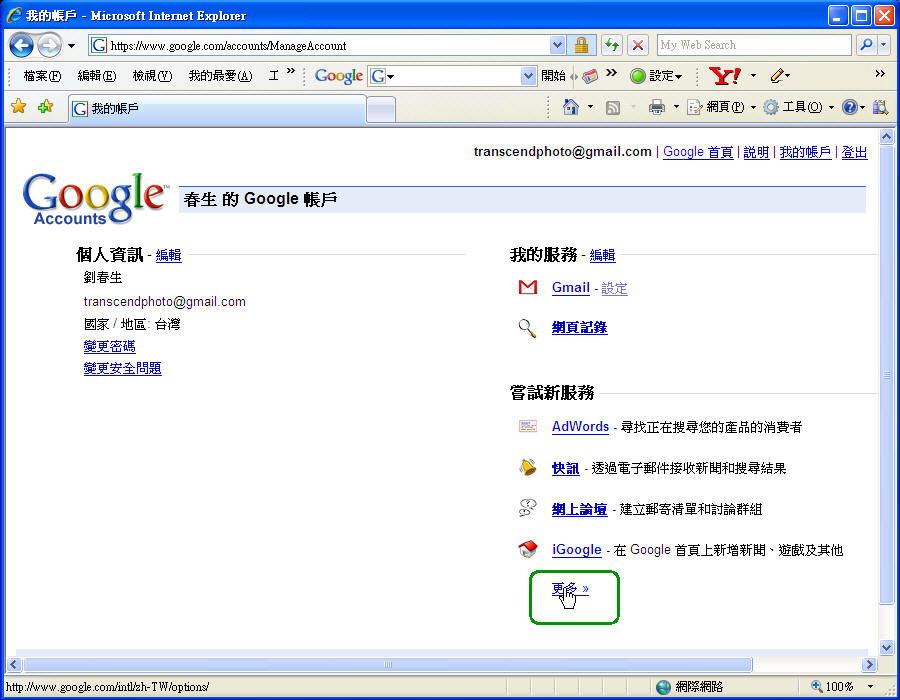Image resolution: width=900 pixels, height=700 pixels.
Task: Expand the Google toolbar search dropdown
Action: [528, 76]
